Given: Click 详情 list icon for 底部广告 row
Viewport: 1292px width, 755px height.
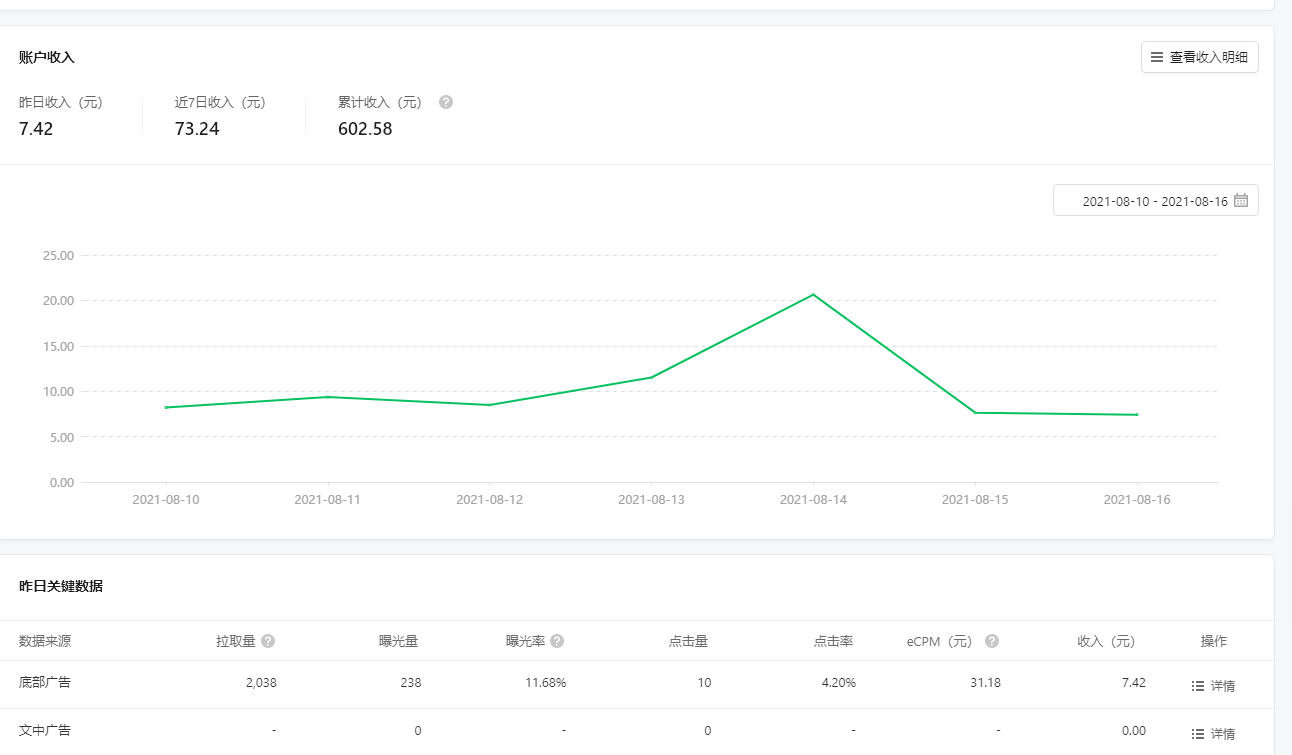Looking at the screenshot, I should [x=1198, y=686].
